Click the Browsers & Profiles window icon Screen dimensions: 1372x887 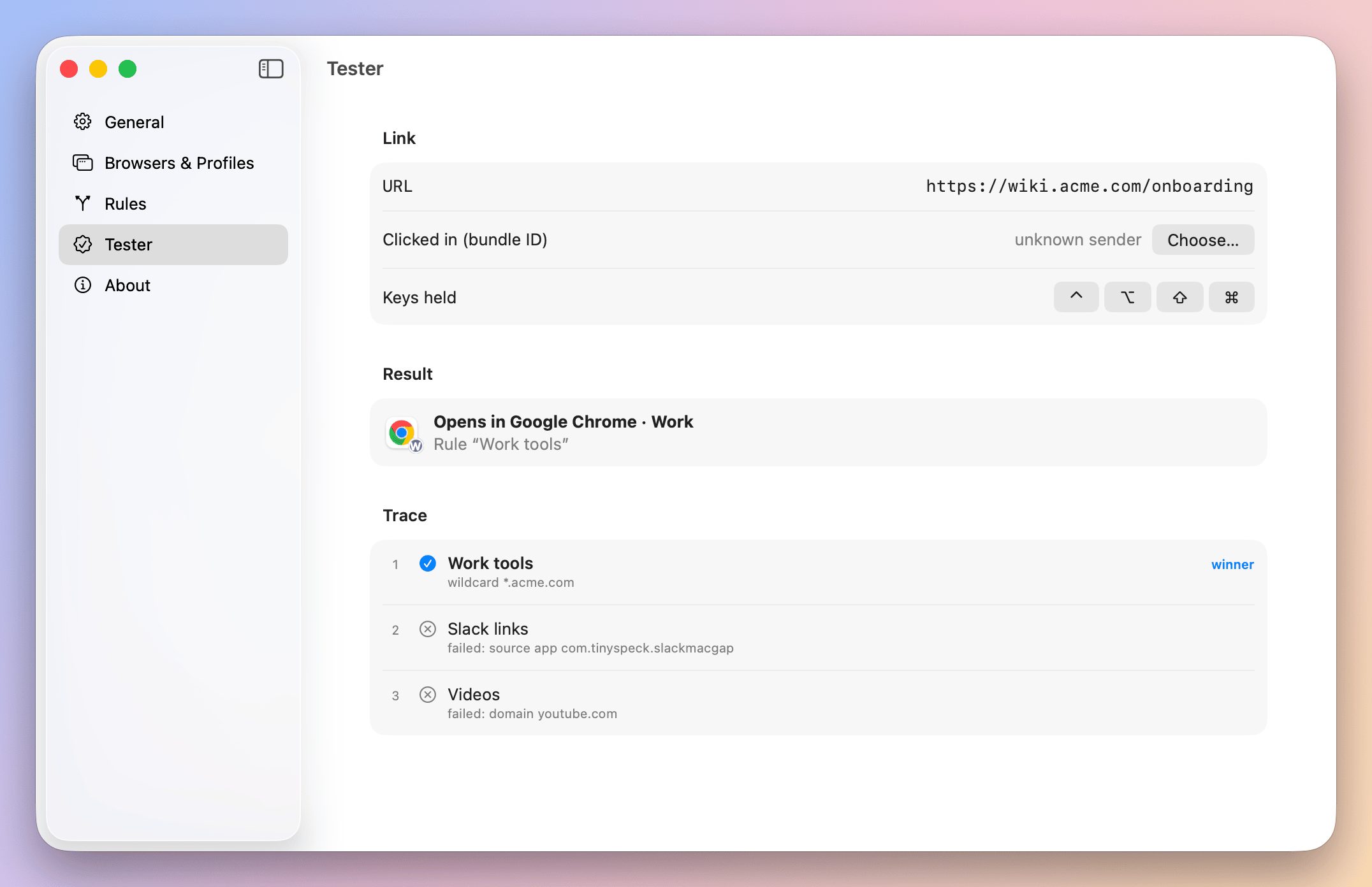[83, 162]
